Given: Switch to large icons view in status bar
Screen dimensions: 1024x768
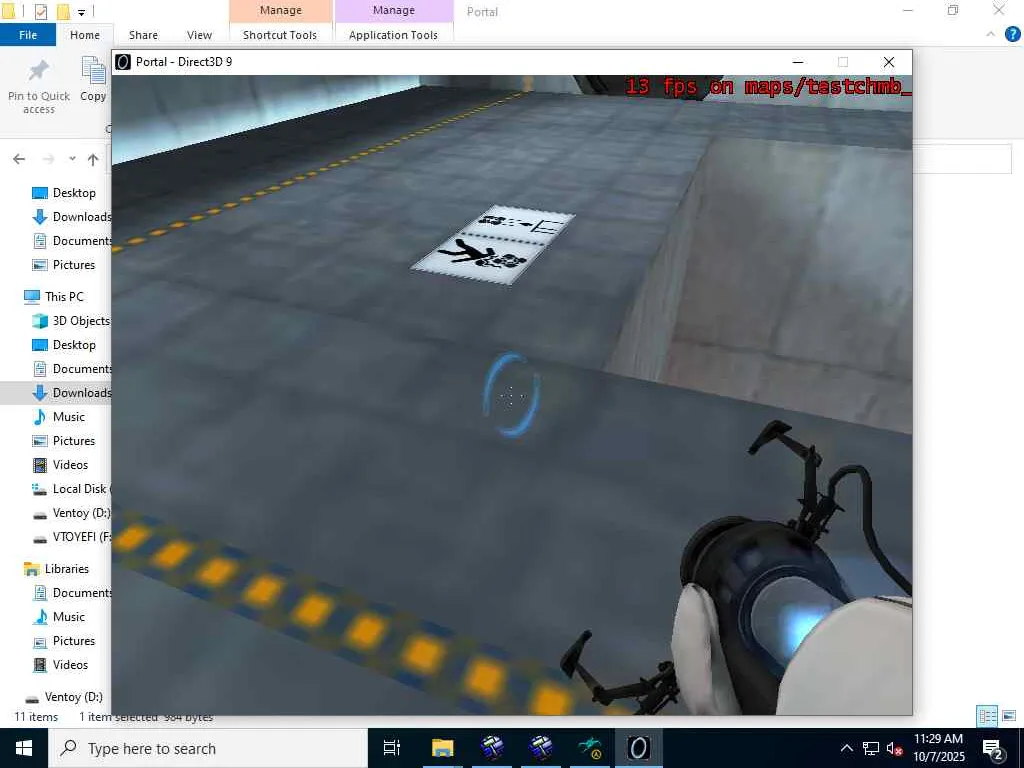Looking at the screenshot, I should pyautogui.click(x=1009, y=716).
